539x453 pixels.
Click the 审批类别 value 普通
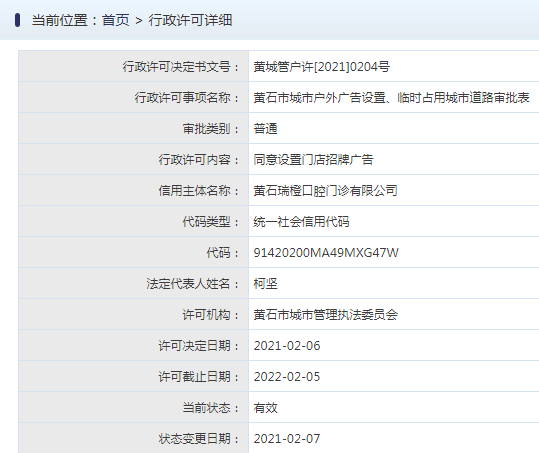(x=265, y=129)
